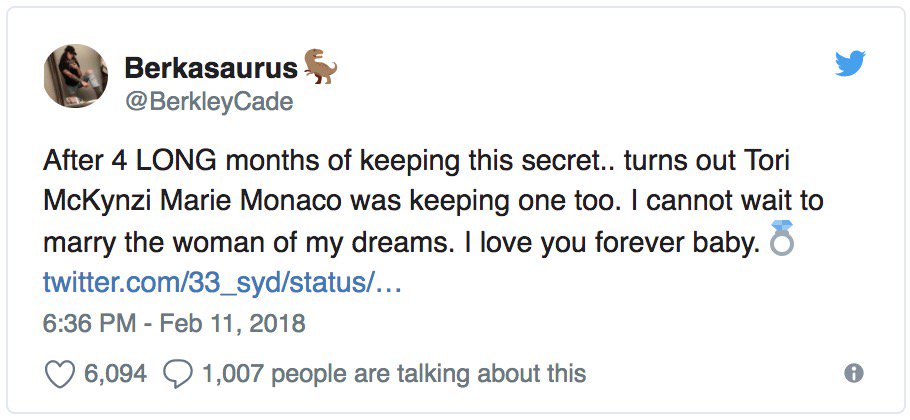Click the 6,094 likes count
Viewport: 910px width, 420px height.
point(115,374)
